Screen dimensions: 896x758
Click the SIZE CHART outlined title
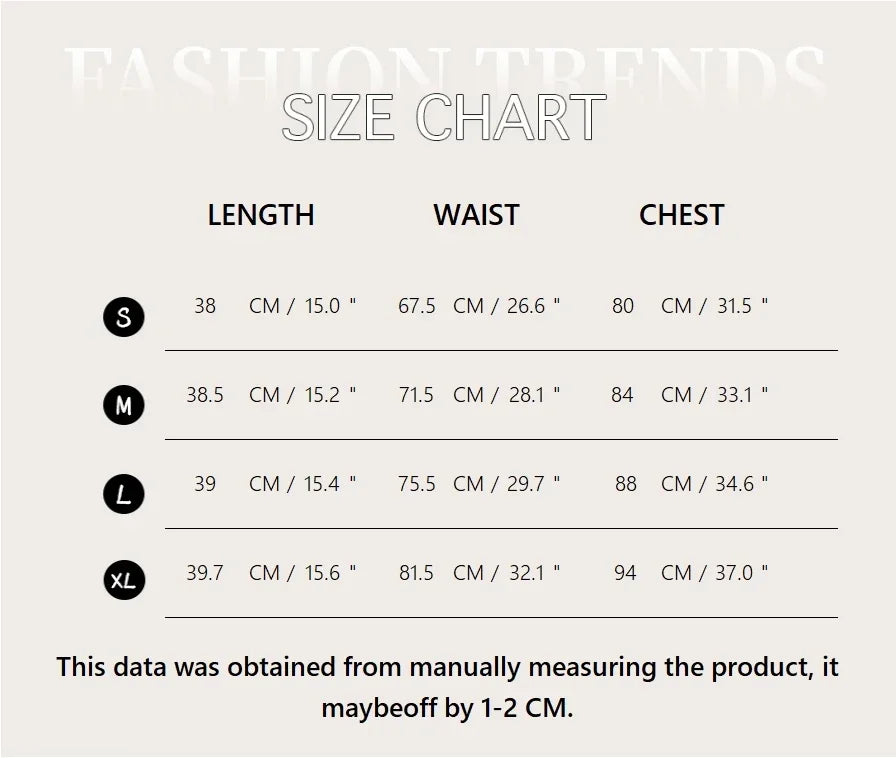pos(444,118)
